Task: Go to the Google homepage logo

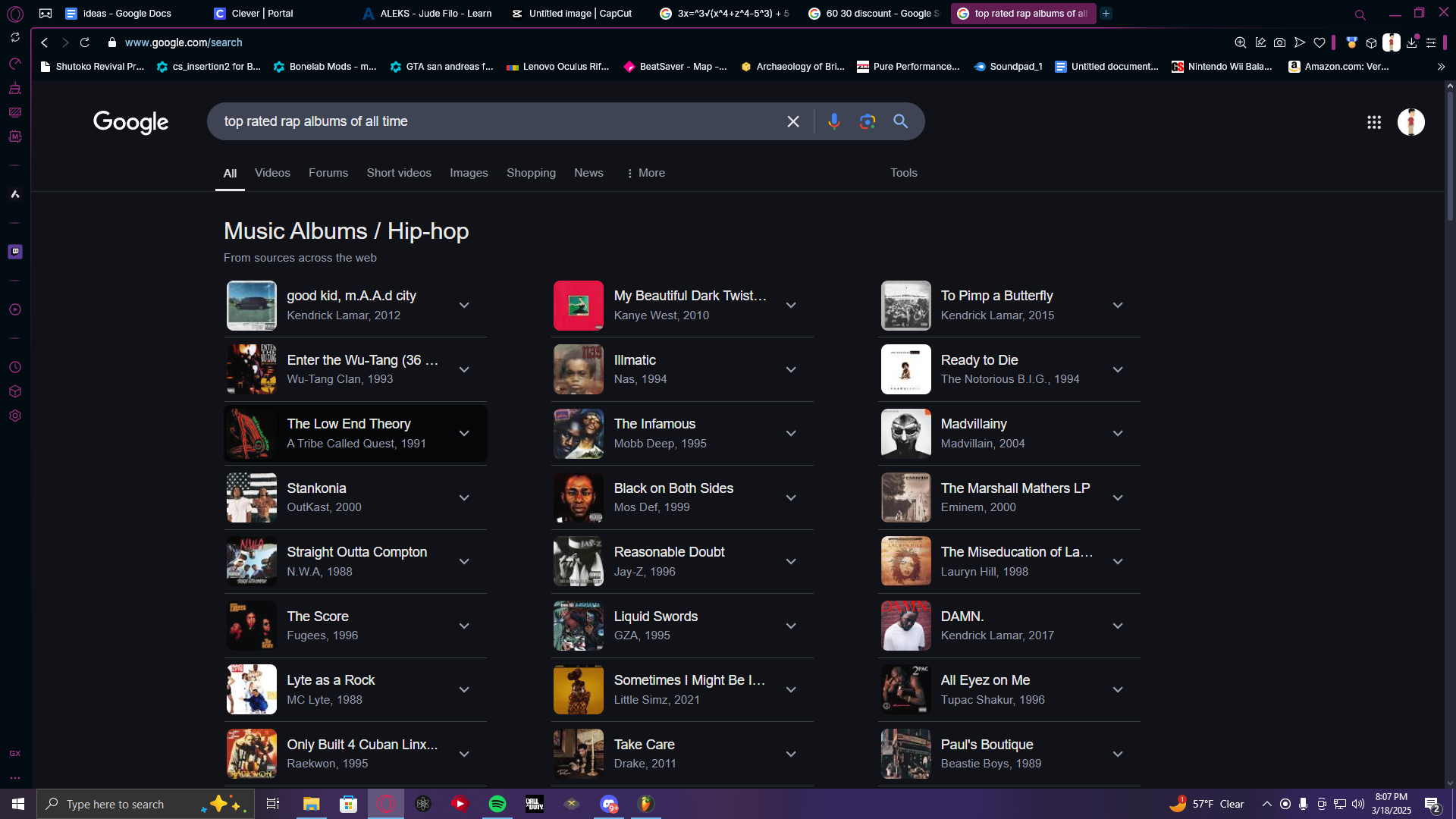Action: (x=130, y=122)
